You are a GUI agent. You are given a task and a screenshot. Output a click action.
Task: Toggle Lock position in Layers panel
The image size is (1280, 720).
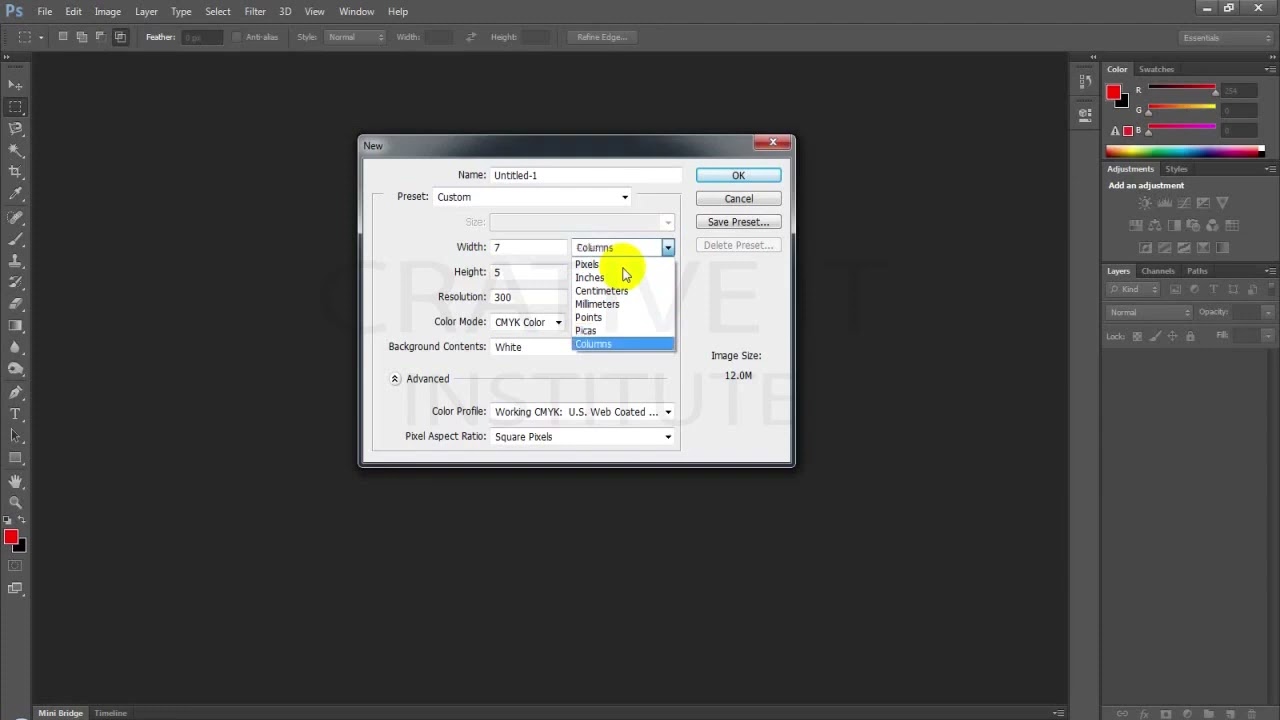pyautogui.click(x=1173, y=336)
